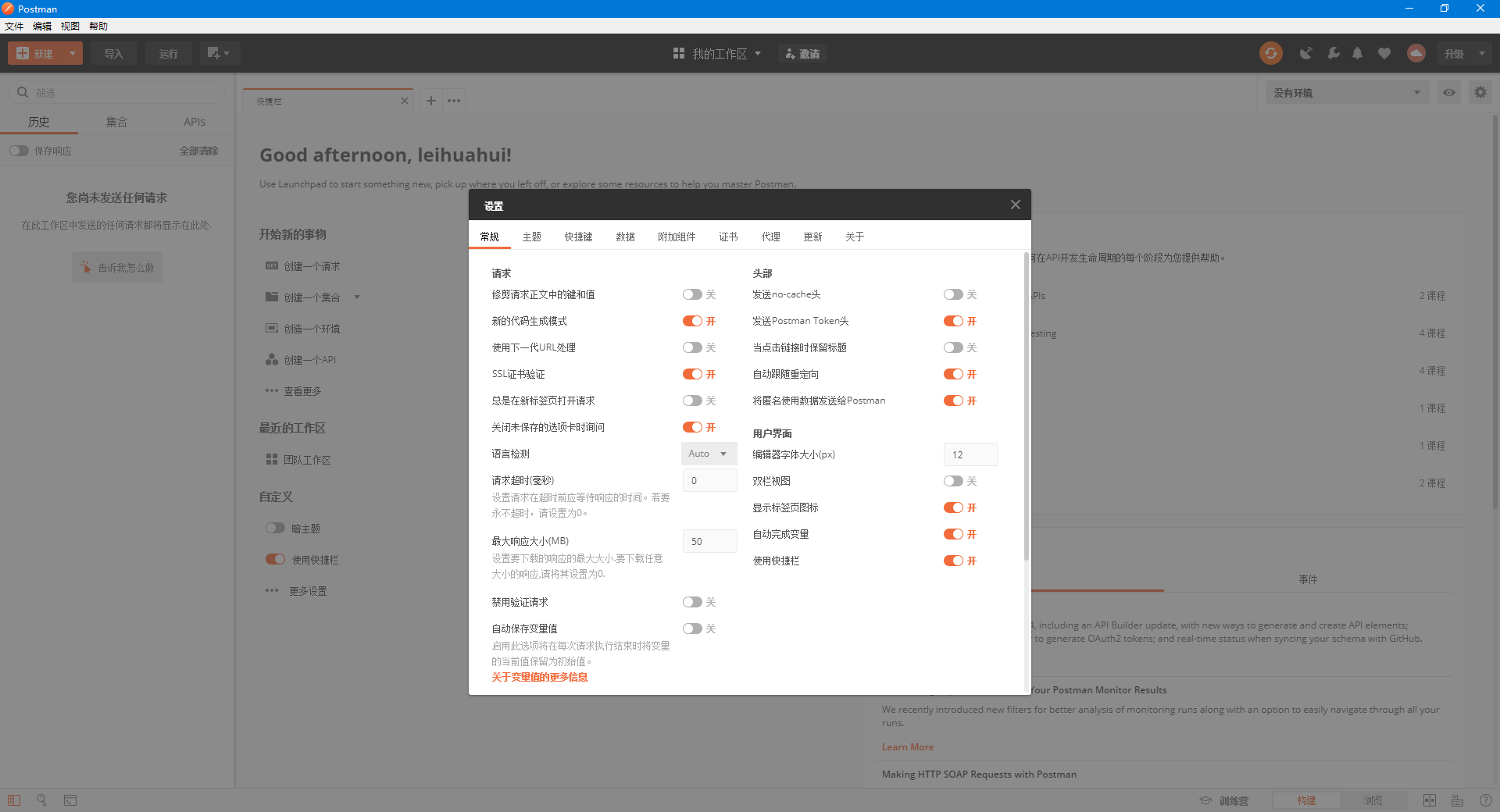Viewport: 1500px width, 812px height.
Task: Turn off 双栏视图 toggle
Action: point(955,481)
